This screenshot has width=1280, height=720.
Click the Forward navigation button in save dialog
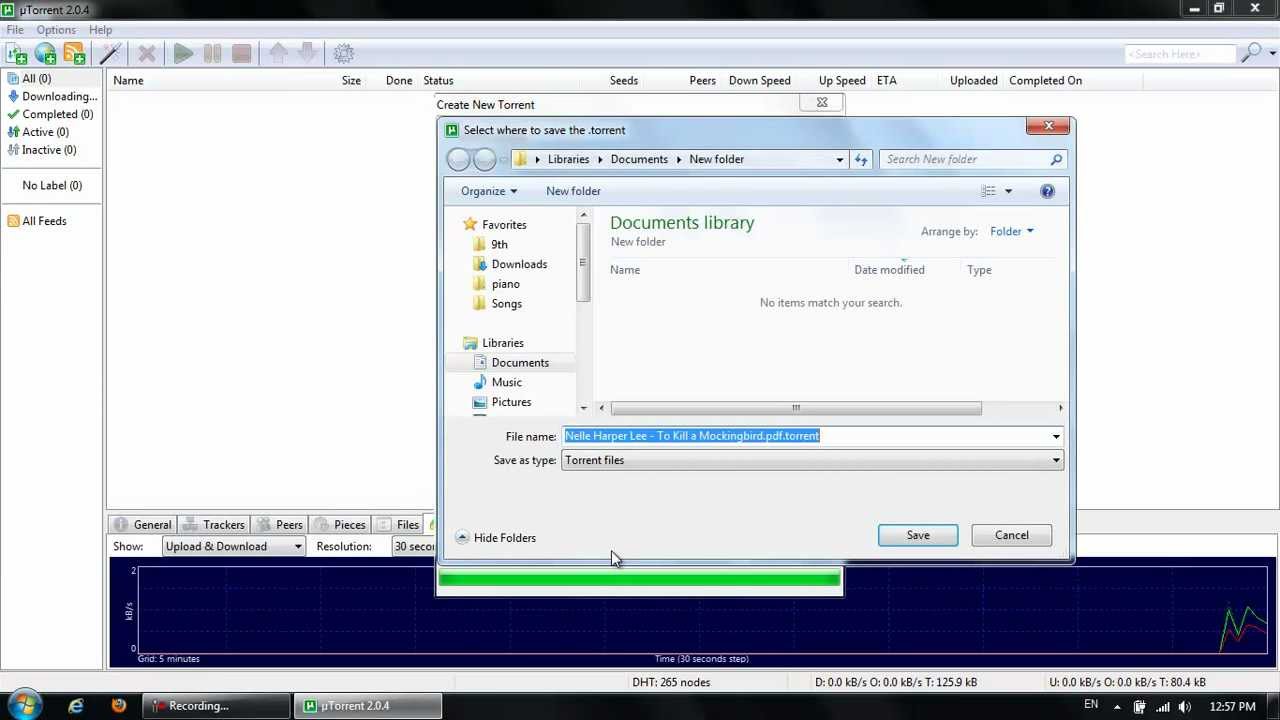(x=485, y=160)
